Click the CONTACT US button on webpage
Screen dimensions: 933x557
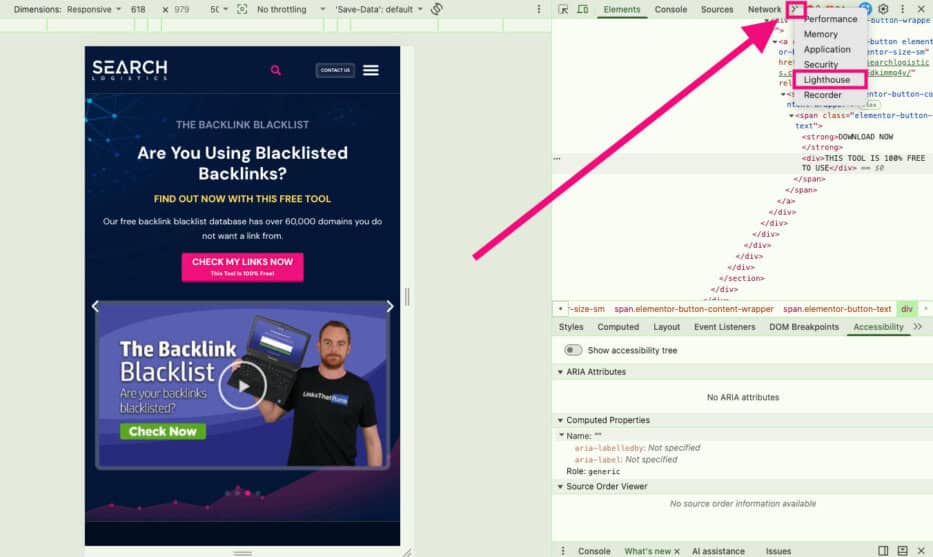coord(335,70)
